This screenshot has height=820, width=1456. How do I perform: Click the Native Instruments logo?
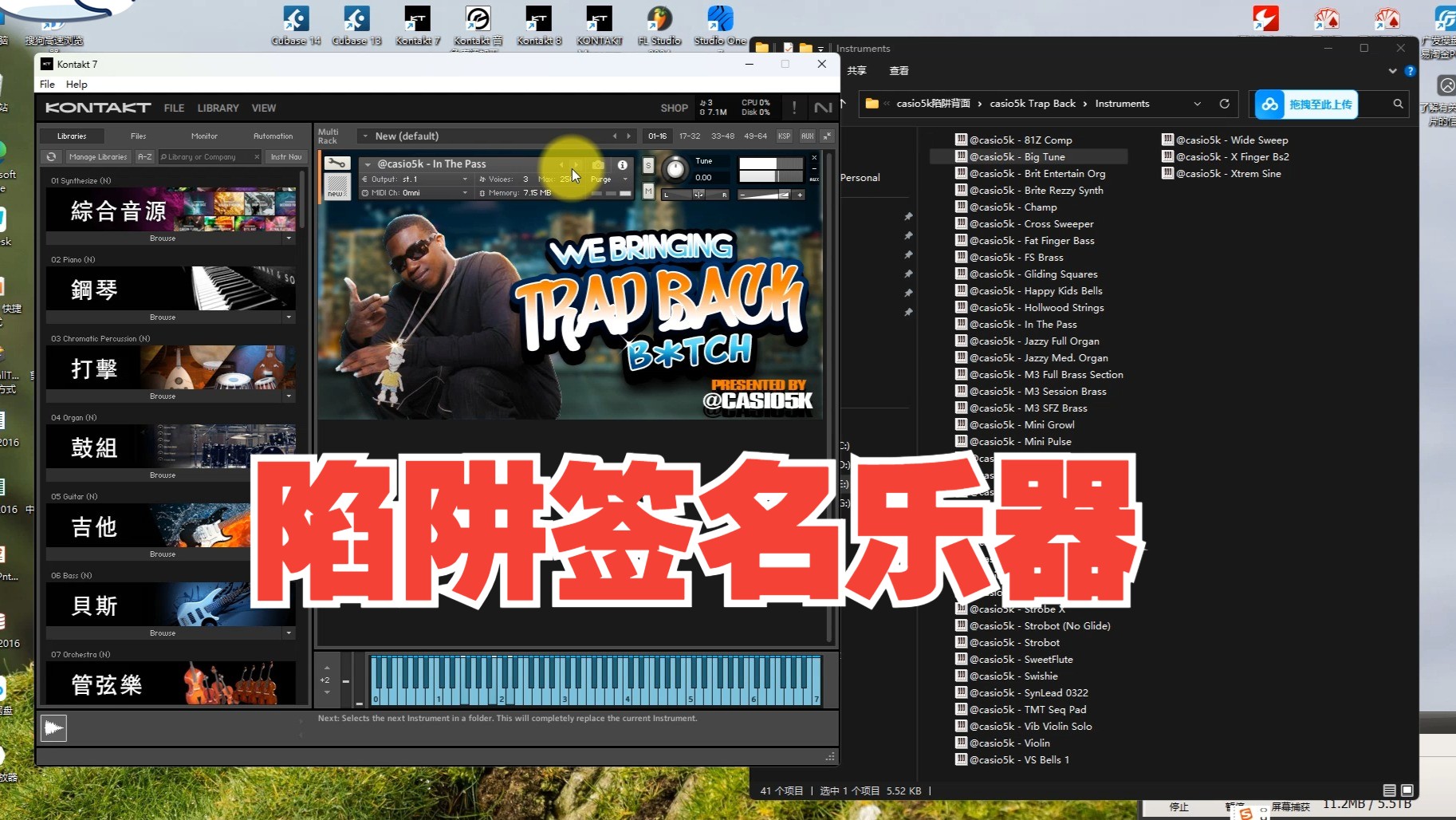(824, 108)
